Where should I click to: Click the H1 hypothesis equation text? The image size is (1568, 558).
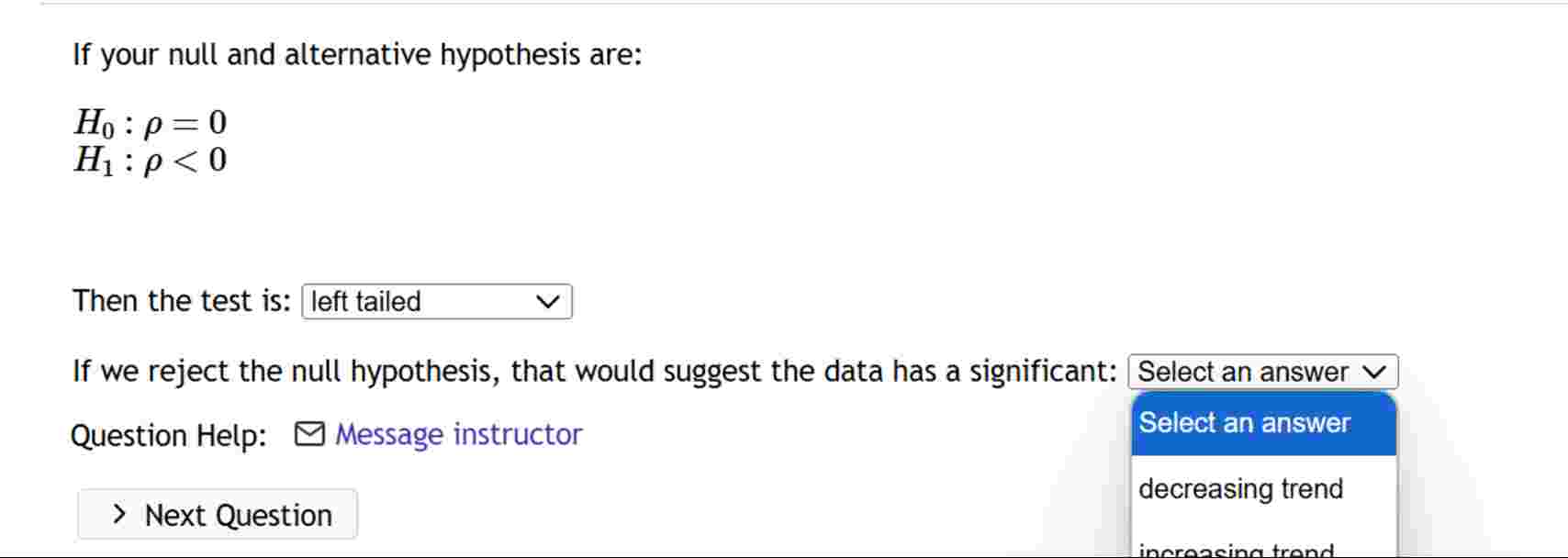[x=150, y=161]
